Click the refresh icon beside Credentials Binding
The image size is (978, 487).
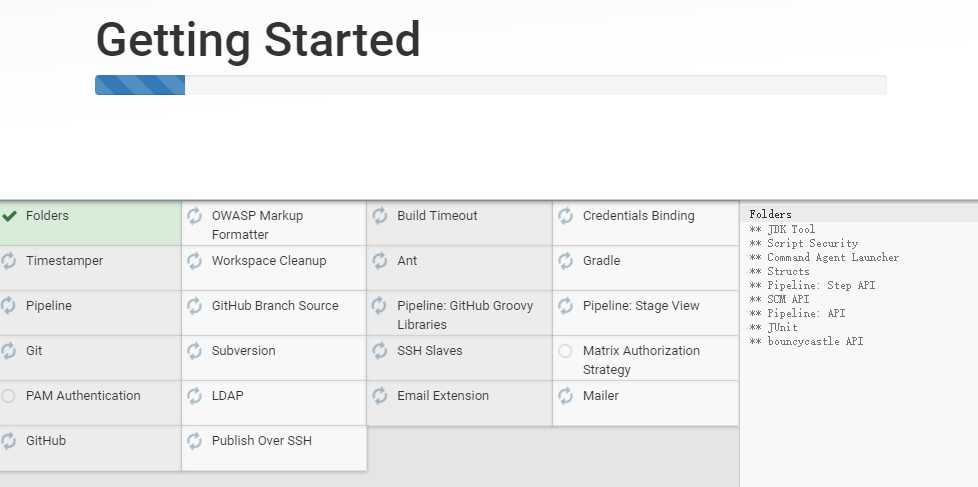coord(566,216)
